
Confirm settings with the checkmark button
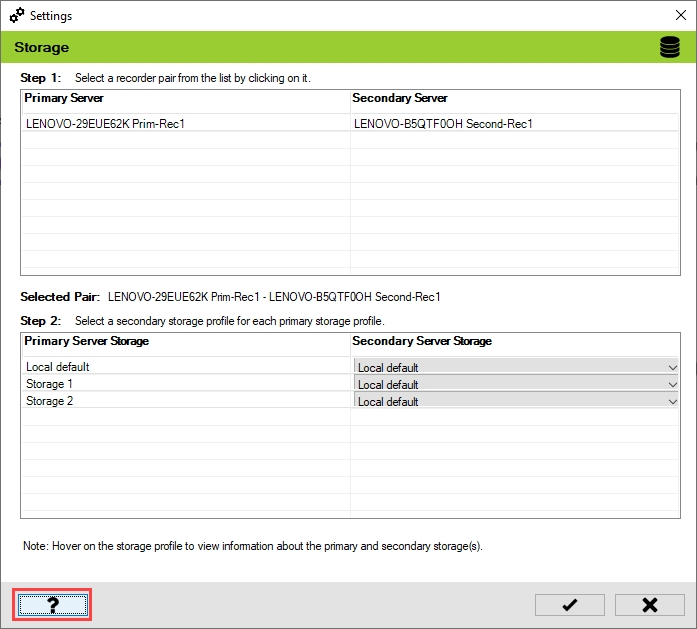569,605
